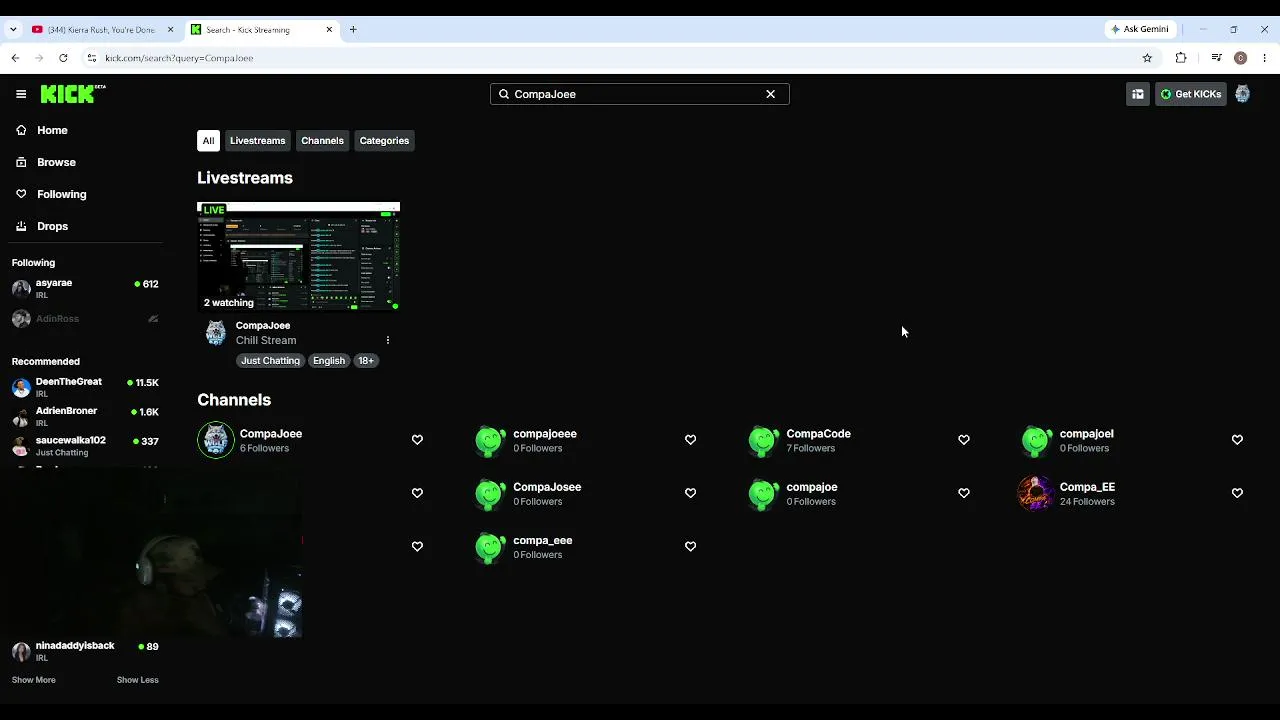Open compajoe channel avatar
Screen dimensions: 1280x720
coord(763,493)
